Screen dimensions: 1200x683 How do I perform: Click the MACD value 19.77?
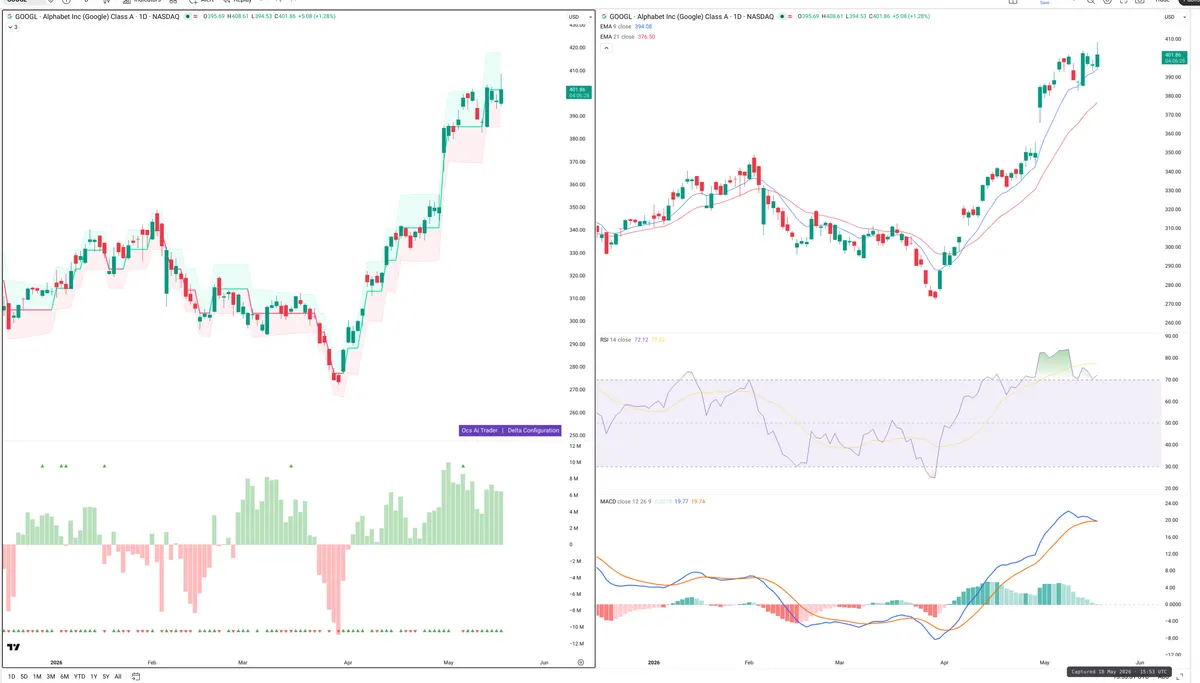(683, 501)
